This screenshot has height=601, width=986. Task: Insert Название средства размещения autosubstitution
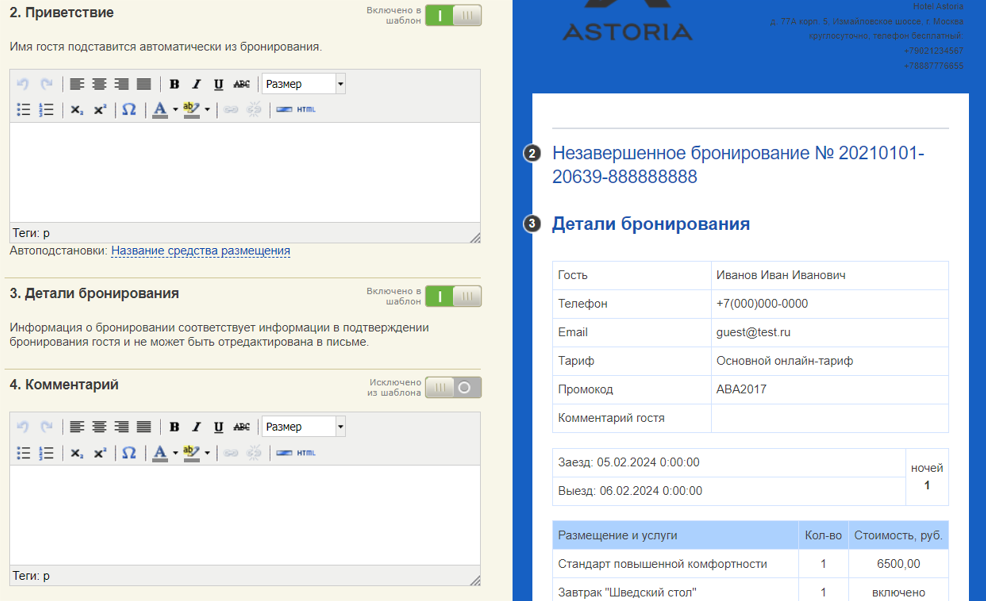click(x=201, y=250)
